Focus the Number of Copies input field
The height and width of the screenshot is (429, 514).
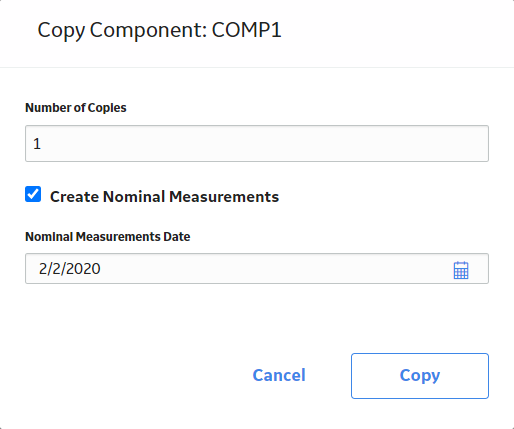[x=257, y=144]
